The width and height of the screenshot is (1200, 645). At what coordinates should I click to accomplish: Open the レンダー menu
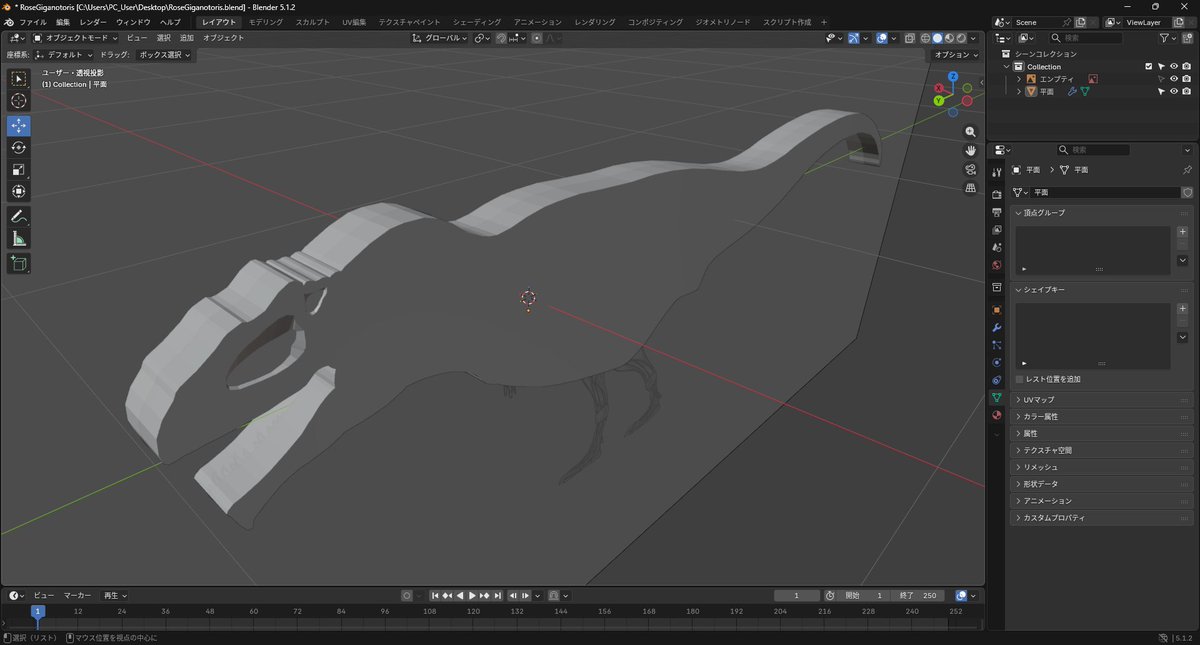(93, 22)
